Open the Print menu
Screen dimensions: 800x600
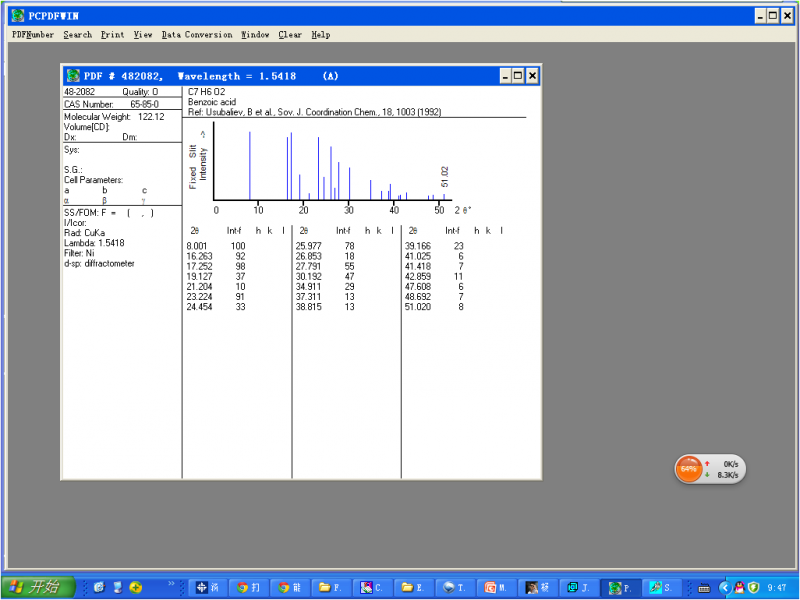point(112,35)
